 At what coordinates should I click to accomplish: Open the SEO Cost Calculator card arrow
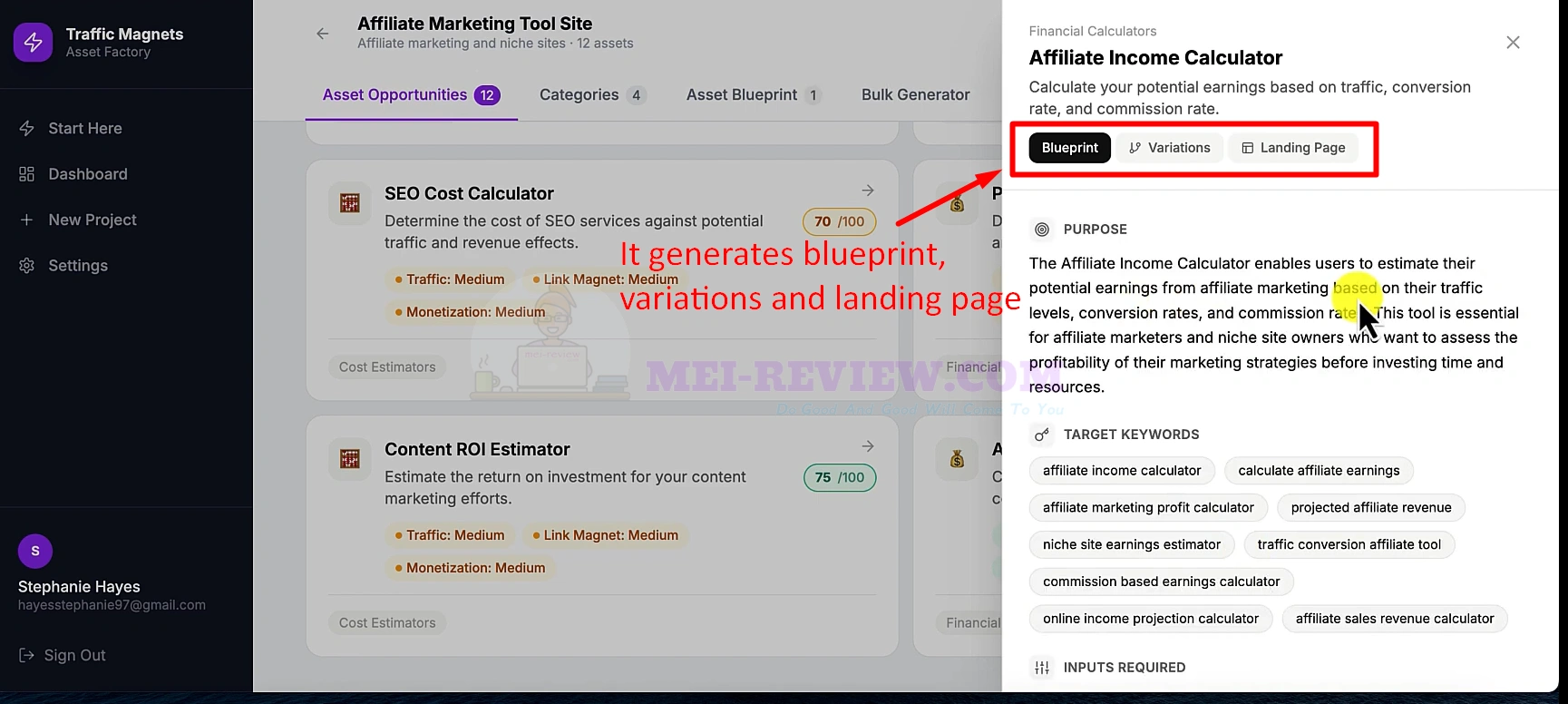tap(868, 191)
